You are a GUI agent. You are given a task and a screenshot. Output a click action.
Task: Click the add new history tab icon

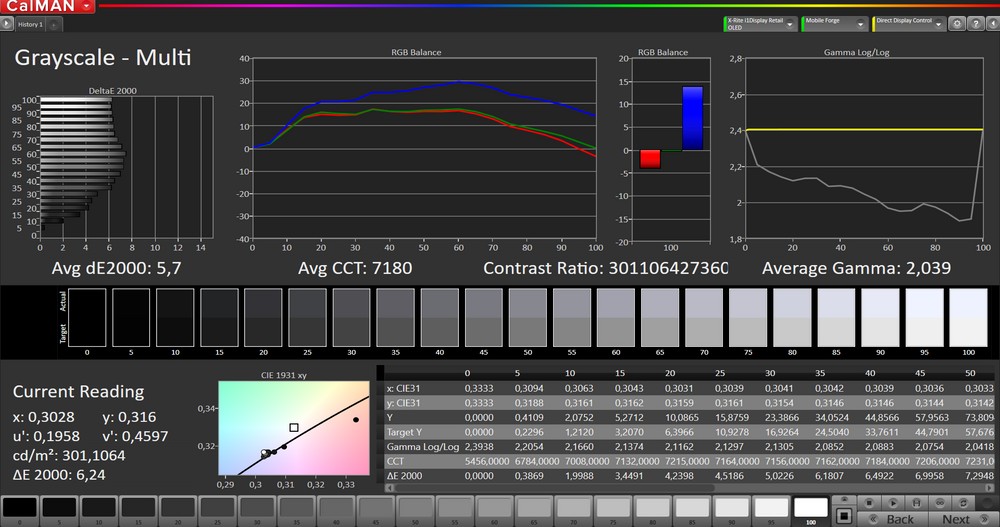pos(54,24)
